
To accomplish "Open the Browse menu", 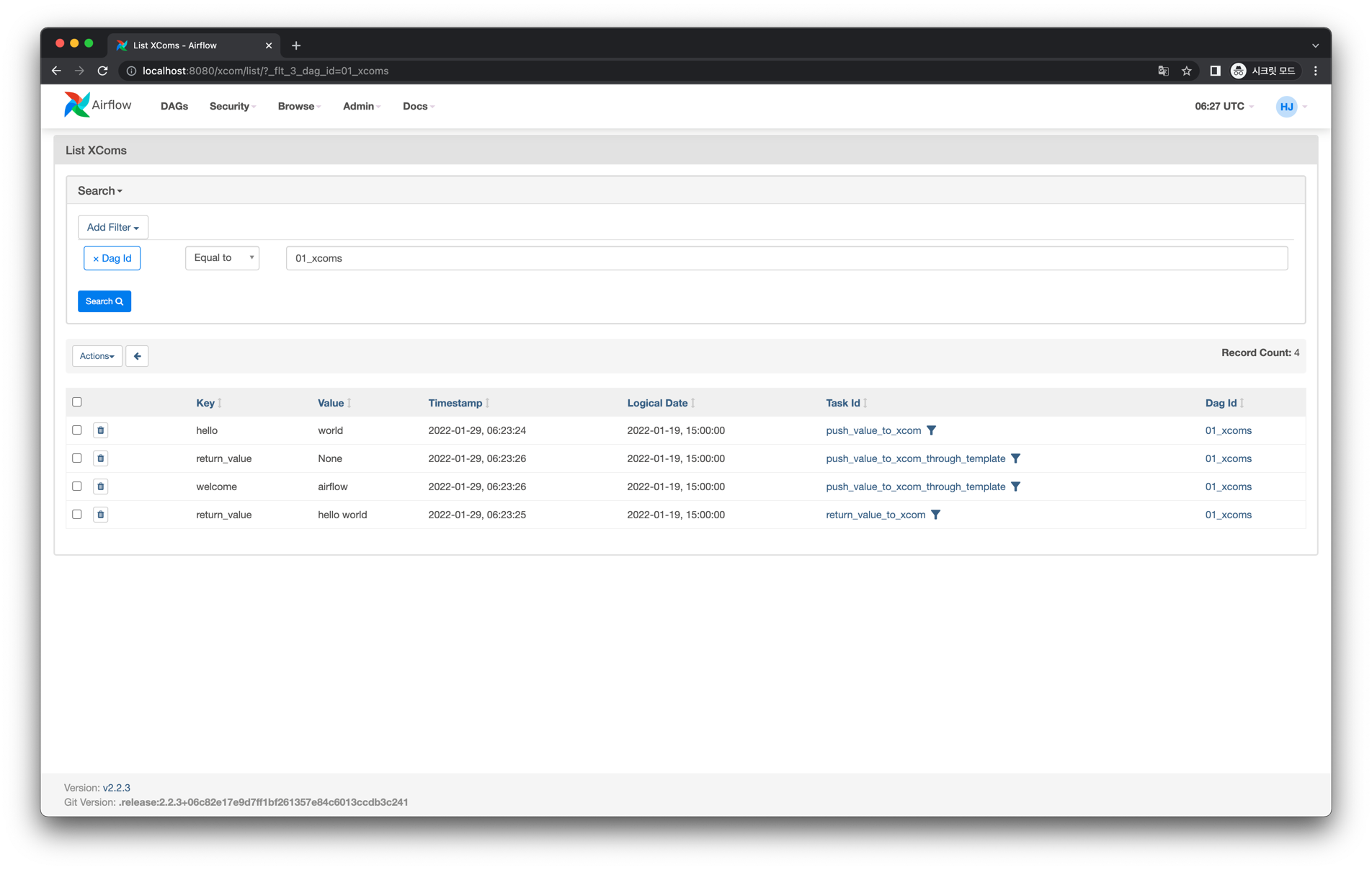I will 299,106.
